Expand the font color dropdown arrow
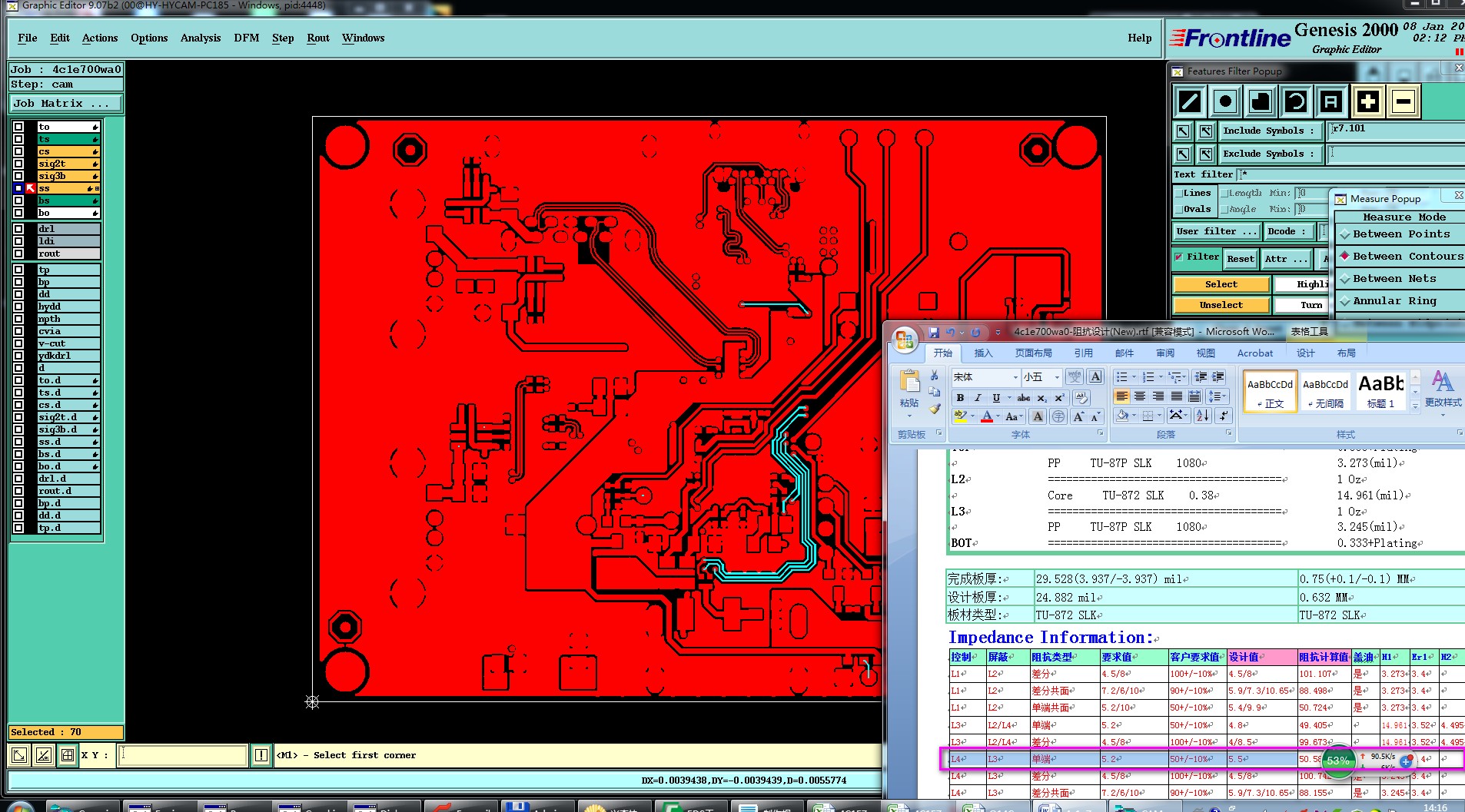This screenshot has width=1465, height=812. coord(998,417)
